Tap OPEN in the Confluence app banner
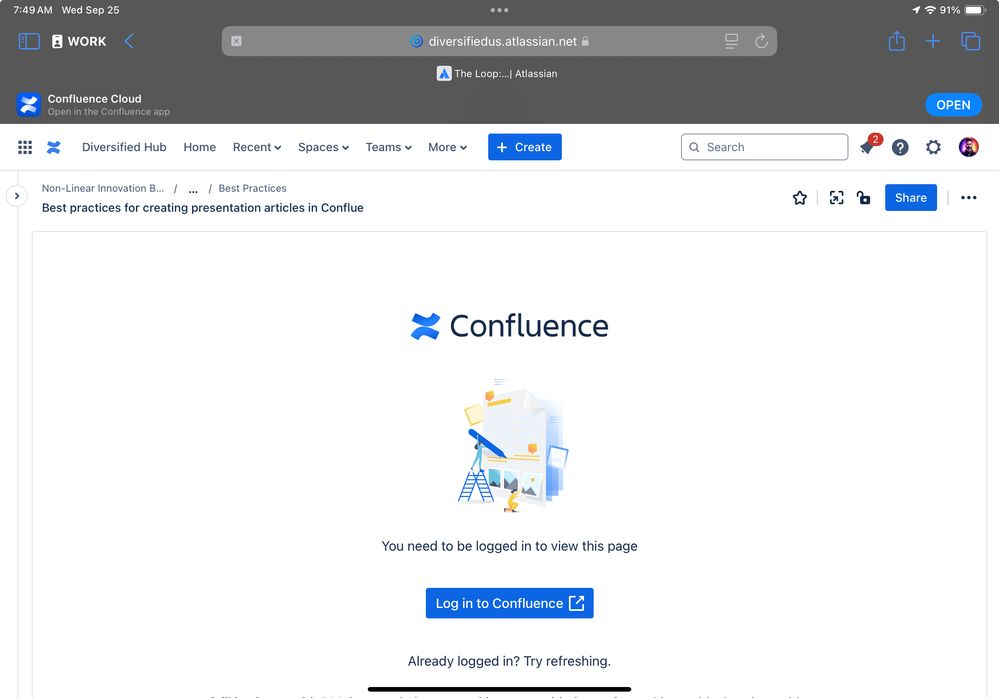Screen dimensions: 999x698 coord(953,105)
